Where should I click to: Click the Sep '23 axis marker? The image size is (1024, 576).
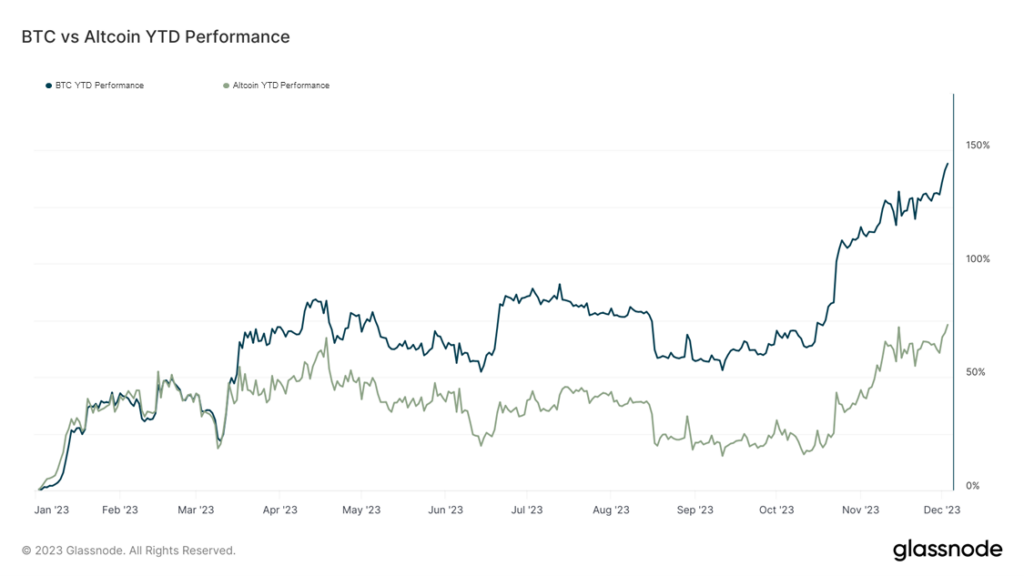coord(693,510)
